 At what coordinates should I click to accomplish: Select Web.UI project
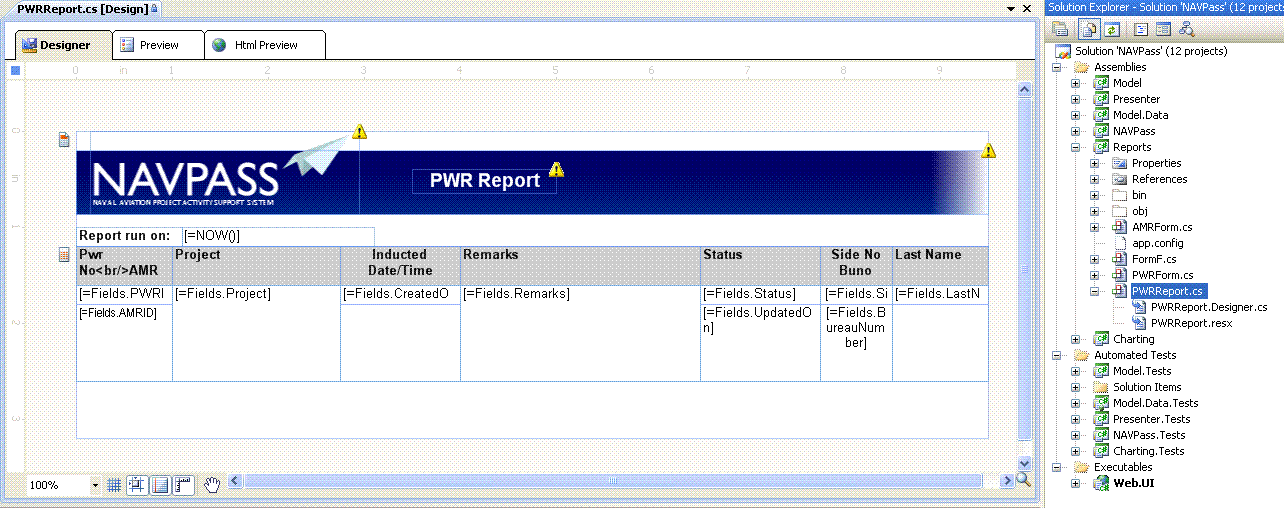tap(1132, 483)
